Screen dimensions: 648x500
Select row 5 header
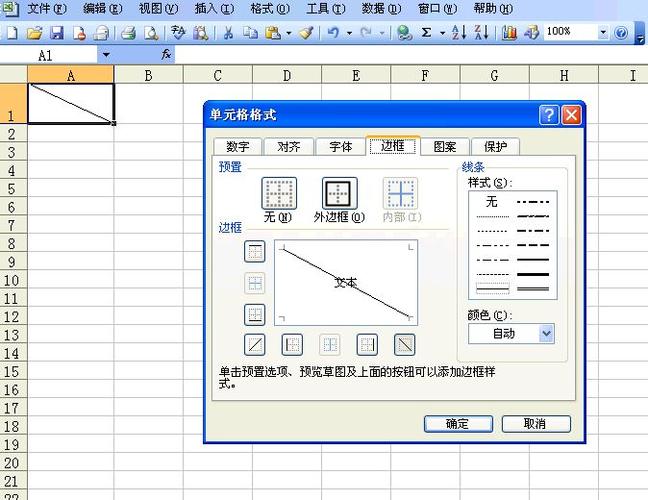12,189
